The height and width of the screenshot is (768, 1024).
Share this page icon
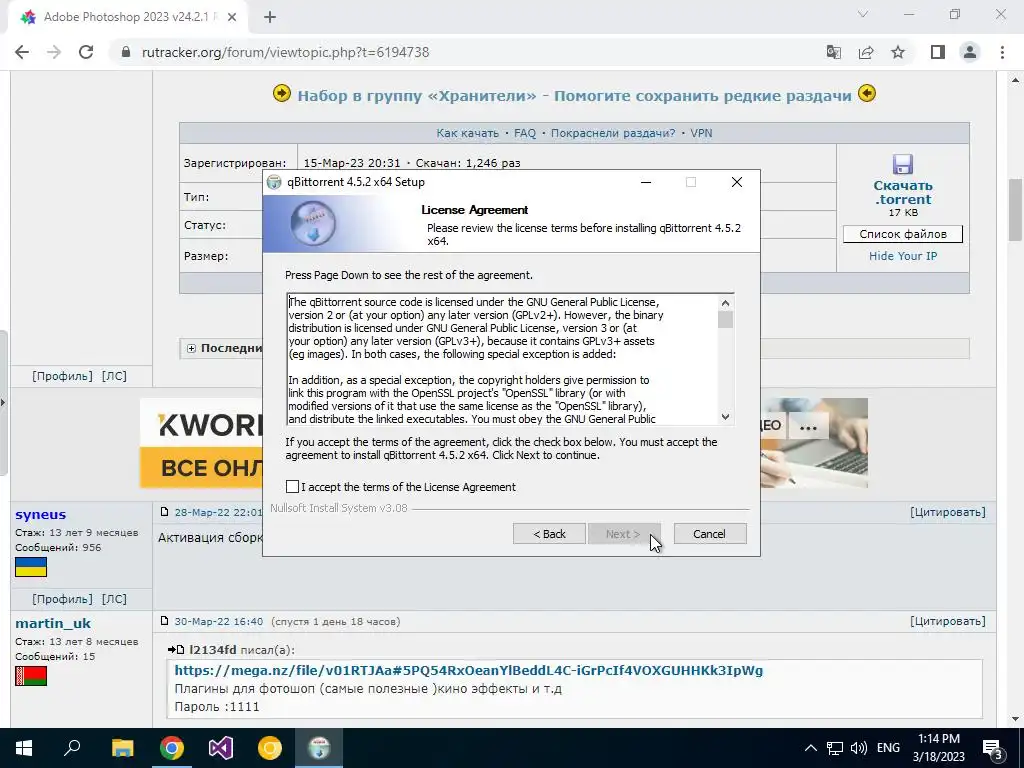point(866,52)
